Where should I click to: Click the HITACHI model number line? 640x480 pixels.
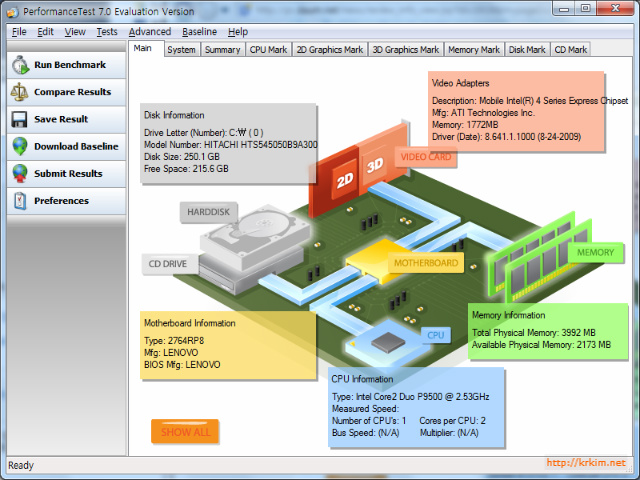[x=231, y=144]
